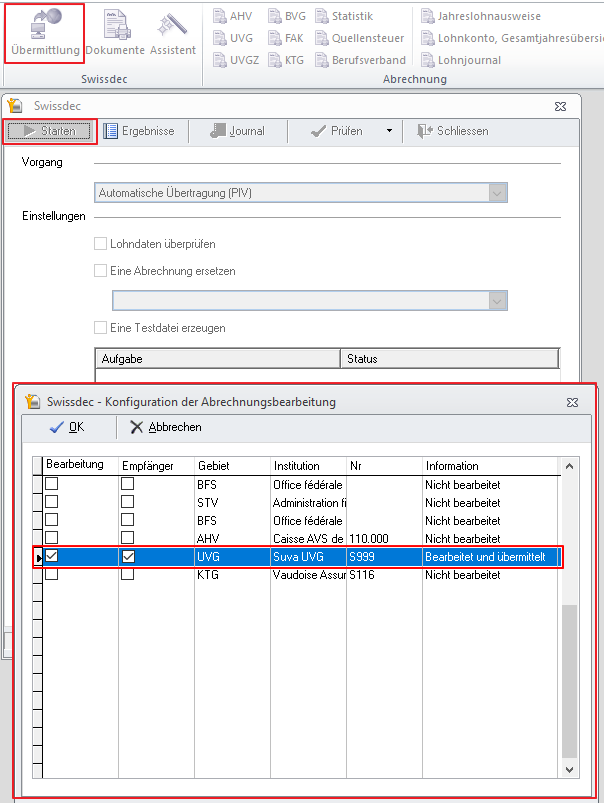Viewport: 604px width, 803px height.
Task: Toggle 'Eine Testdatei erzeugen' checkbox
Action: click(100, 328)
